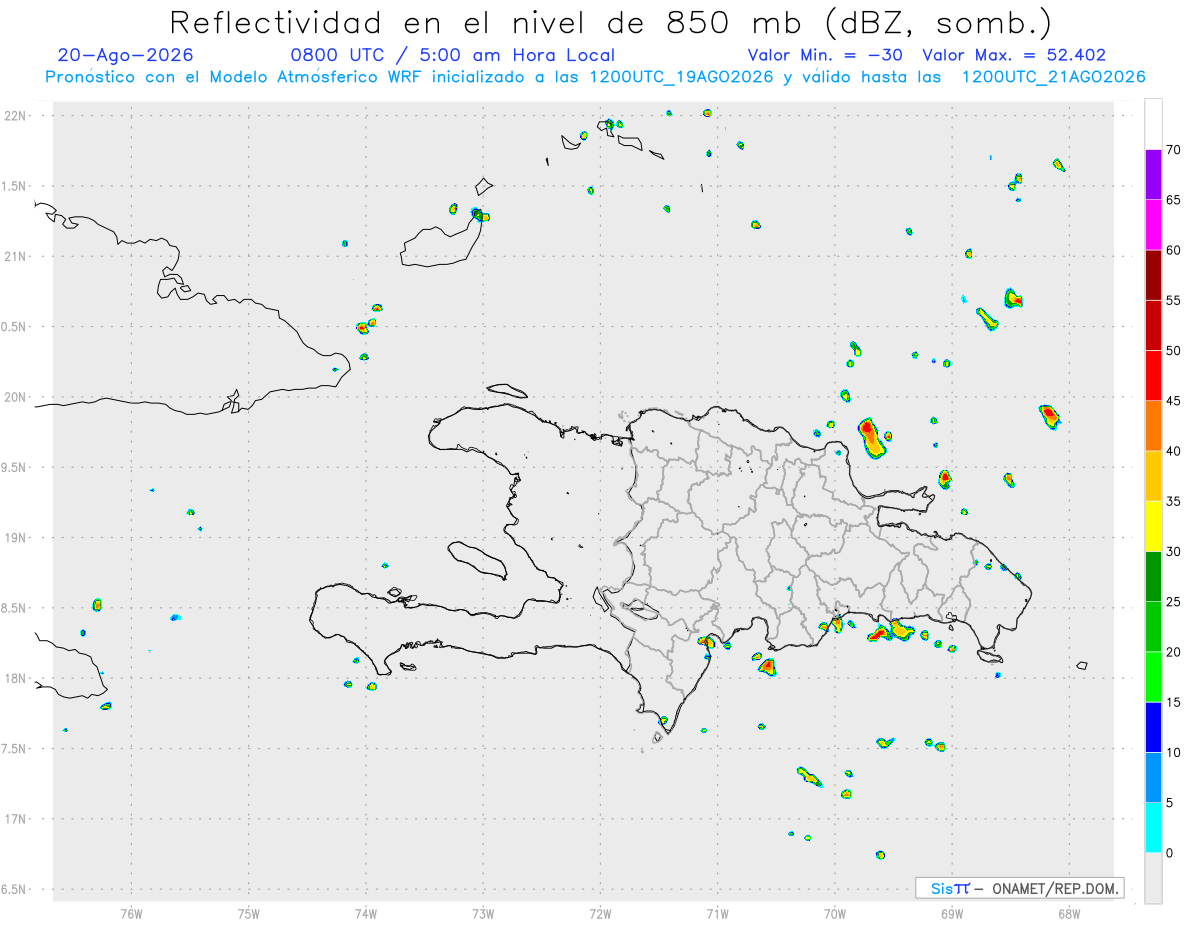Click the date "20-Ago-2026"
This screenshot has height=927, width=1200.
tap(126, 55)
